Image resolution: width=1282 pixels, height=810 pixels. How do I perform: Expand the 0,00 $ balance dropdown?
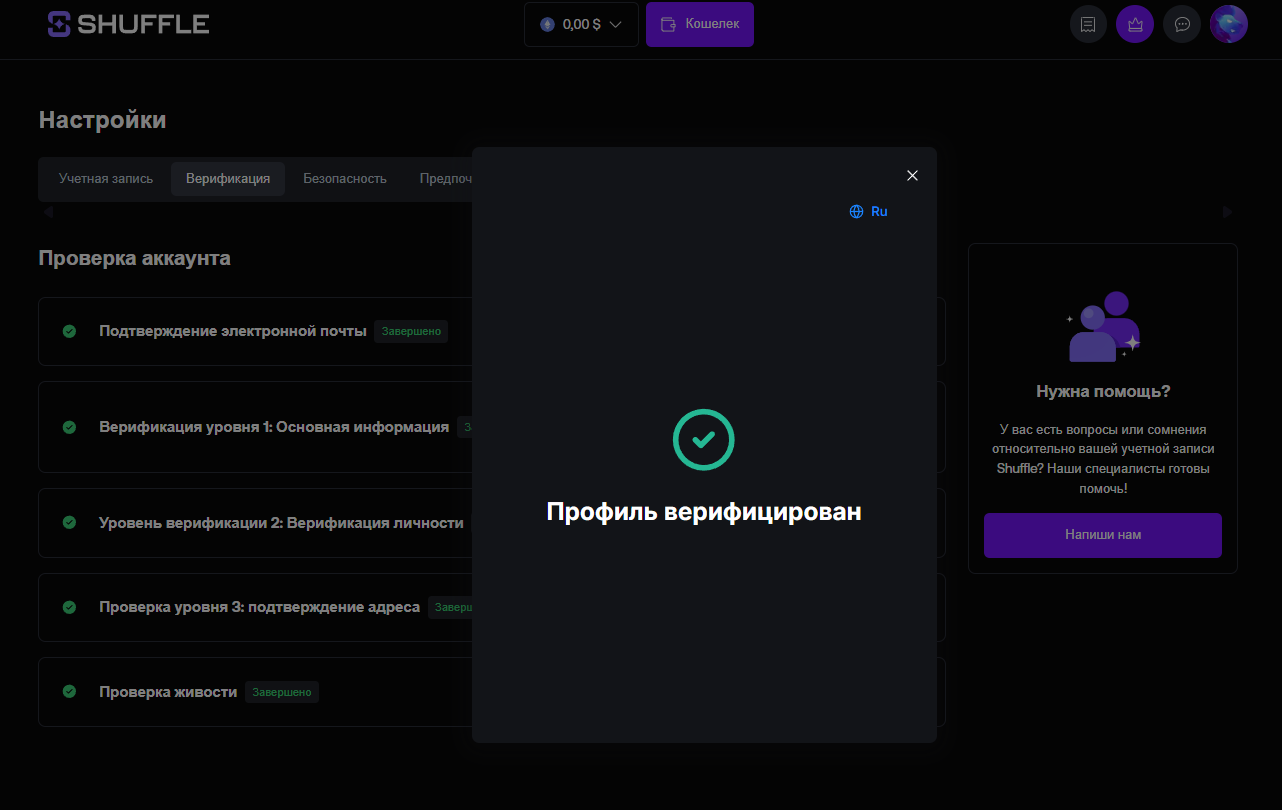[x=581, y=24]
